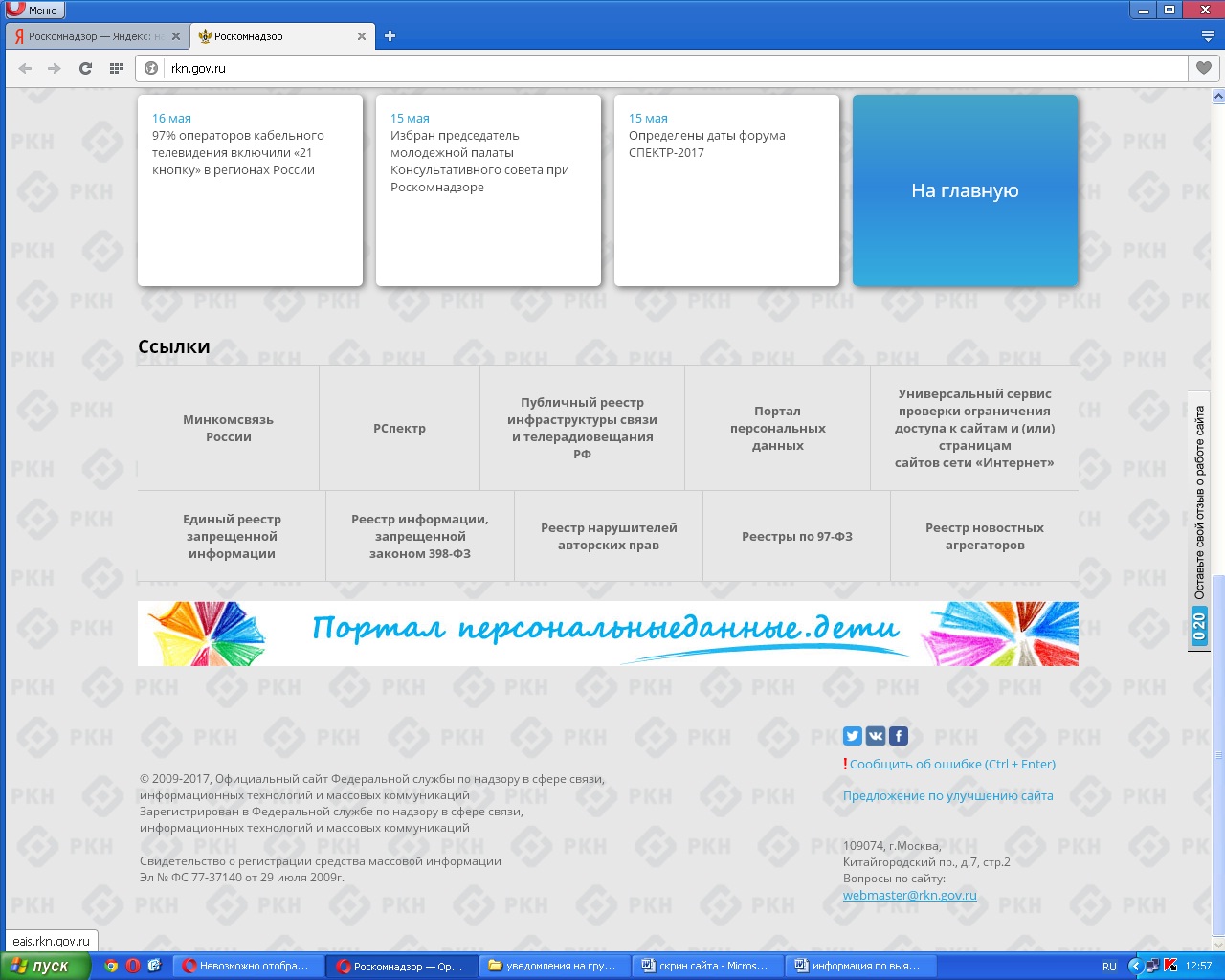
Task: Click the webmaster@rkn.gov.ru email link
Action: [909, 896]
